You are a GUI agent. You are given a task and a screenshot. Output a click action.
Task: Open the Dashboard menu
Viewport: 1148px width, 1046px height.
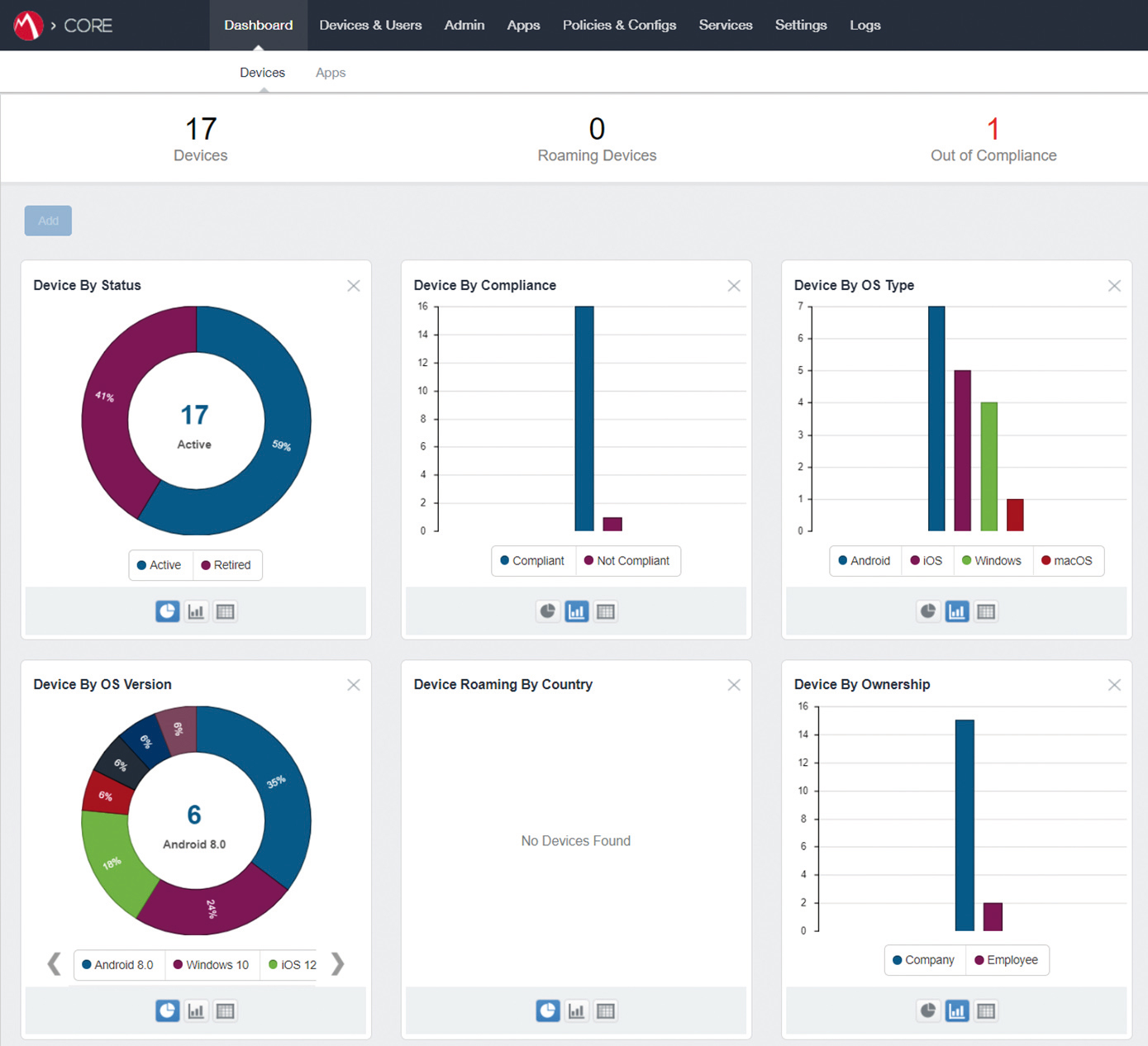(259, 26)
